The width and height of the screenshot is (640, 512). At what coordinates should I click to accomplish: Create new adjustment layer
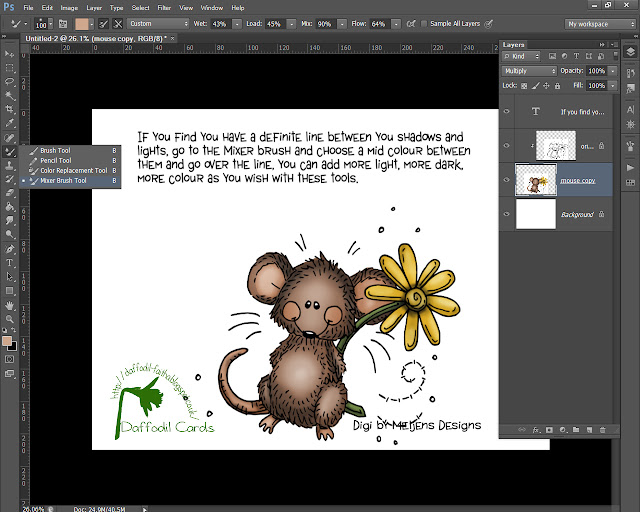pos(563,430)
